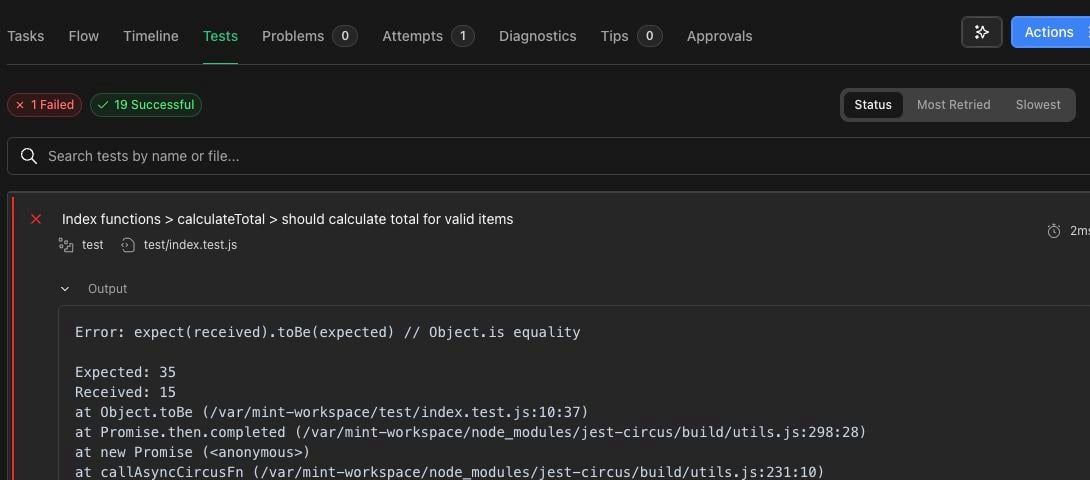1090x480 pixels.
Task: Click the 'Expected: 35' output line
Action: pyautogui.click(x=125, y=372)
